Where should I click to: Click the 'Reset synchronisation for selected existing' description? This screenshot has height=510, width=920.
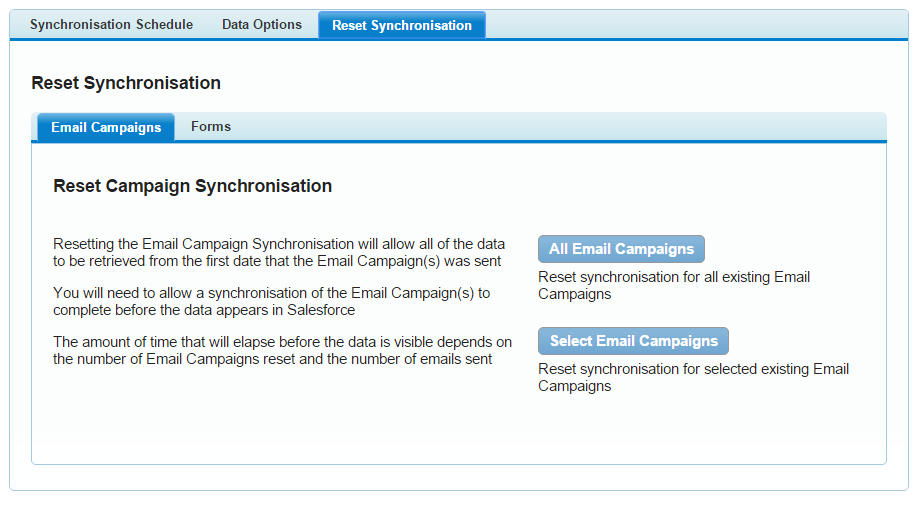(x=694, y=377)
